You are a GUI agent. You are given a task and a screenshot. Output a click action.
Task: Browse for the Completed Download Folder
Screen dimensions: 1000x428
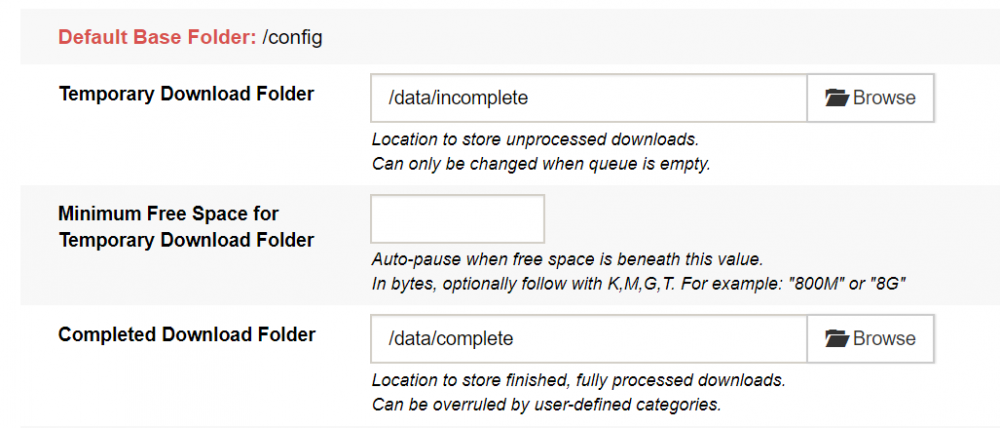[x=871, y=338]
